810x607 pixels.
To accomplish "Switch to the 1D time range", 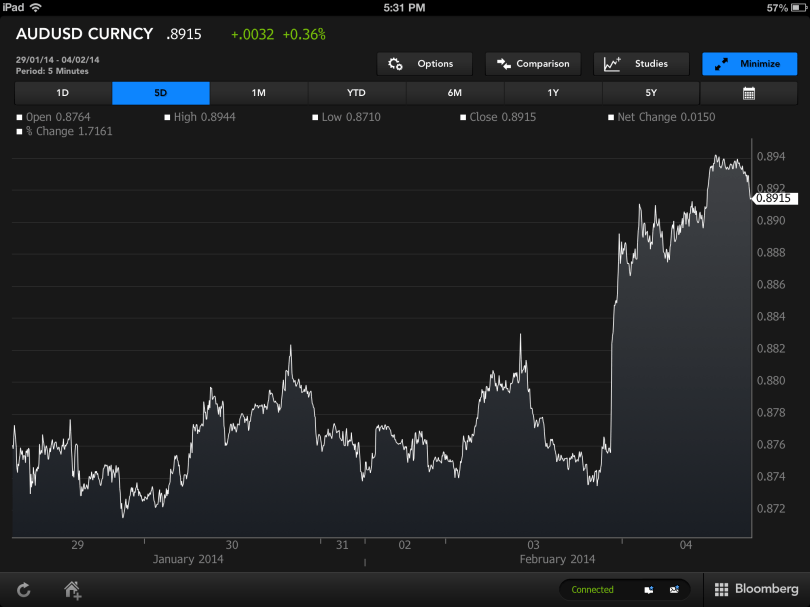I will pos(63,93).
